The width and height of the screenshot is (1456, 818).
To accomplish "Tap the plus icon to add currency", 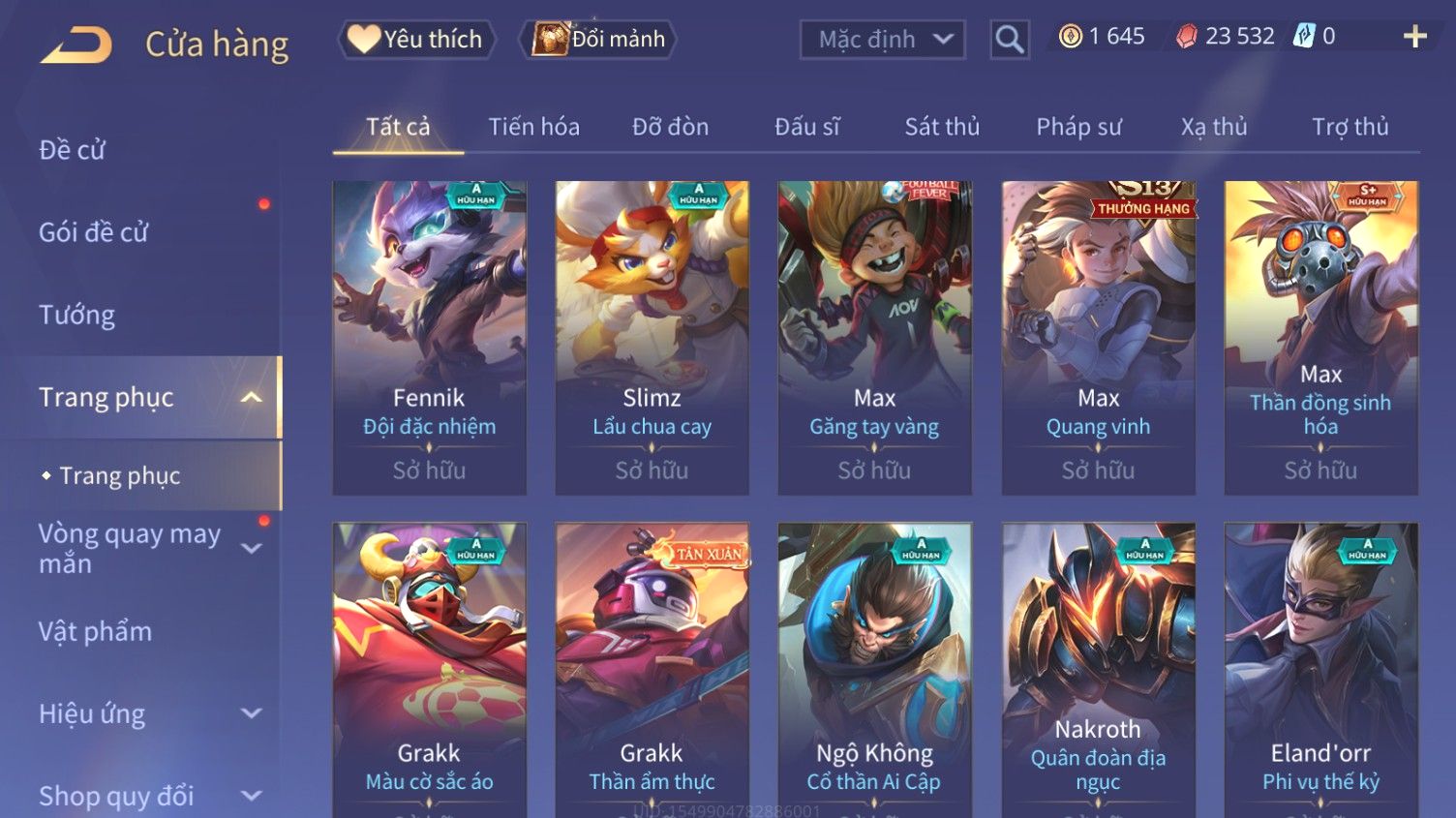I will click(1414, 37).
